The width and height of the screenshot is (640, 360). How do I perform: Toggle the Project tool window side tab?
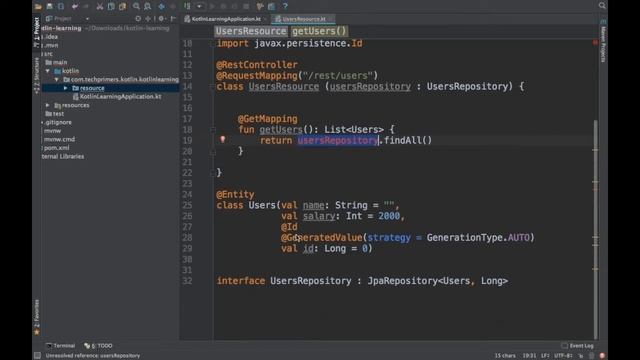pos(37,32)
